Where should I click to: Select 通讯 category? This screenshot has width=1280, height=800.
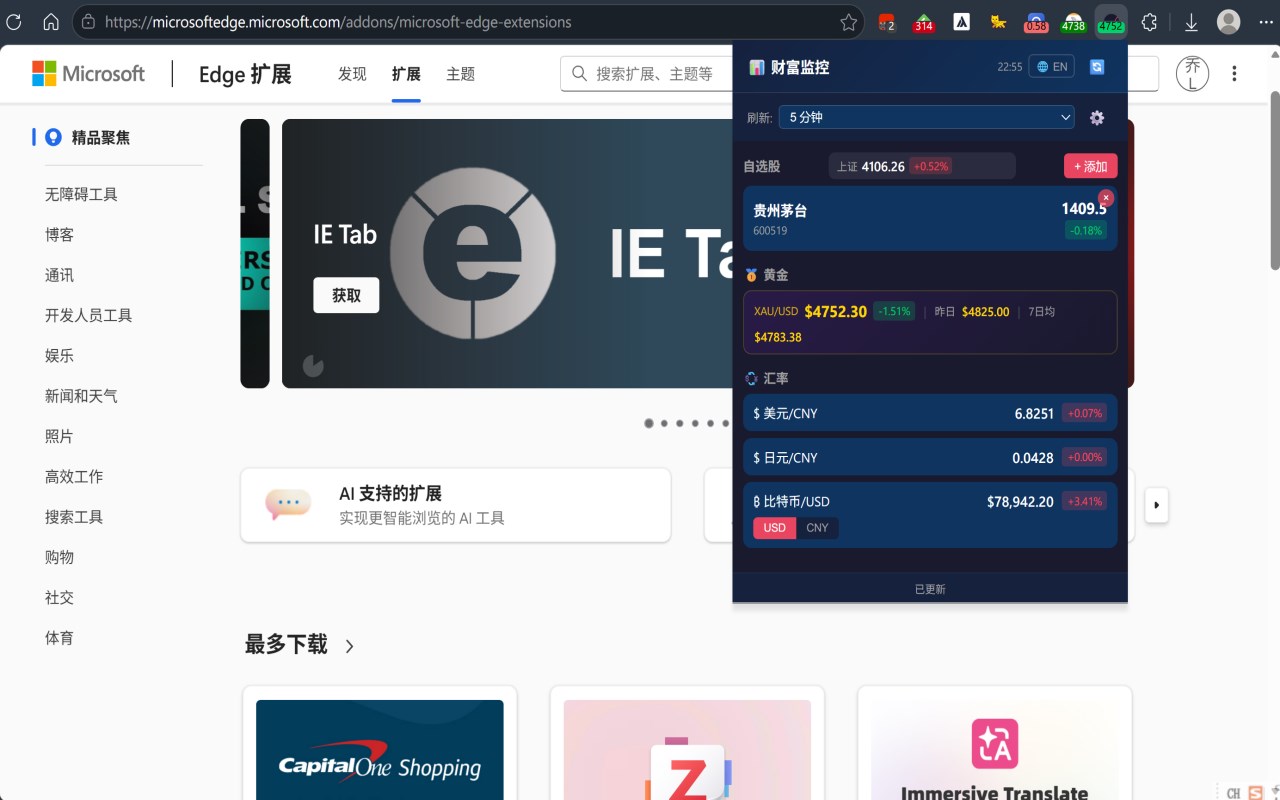[59, 275]
